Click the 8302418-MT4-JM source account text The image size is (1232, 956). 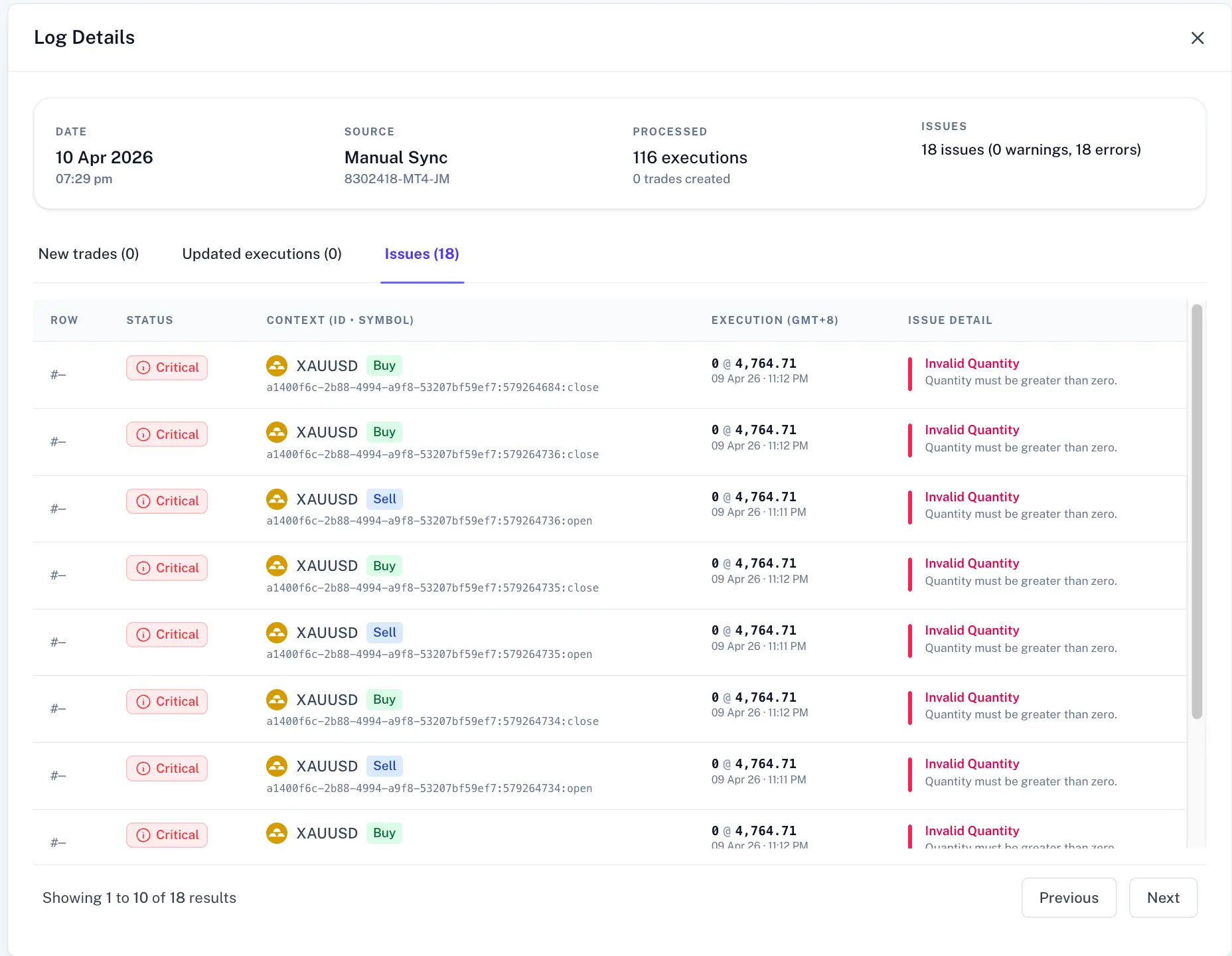pyautogui.click(x=396, y=179)
